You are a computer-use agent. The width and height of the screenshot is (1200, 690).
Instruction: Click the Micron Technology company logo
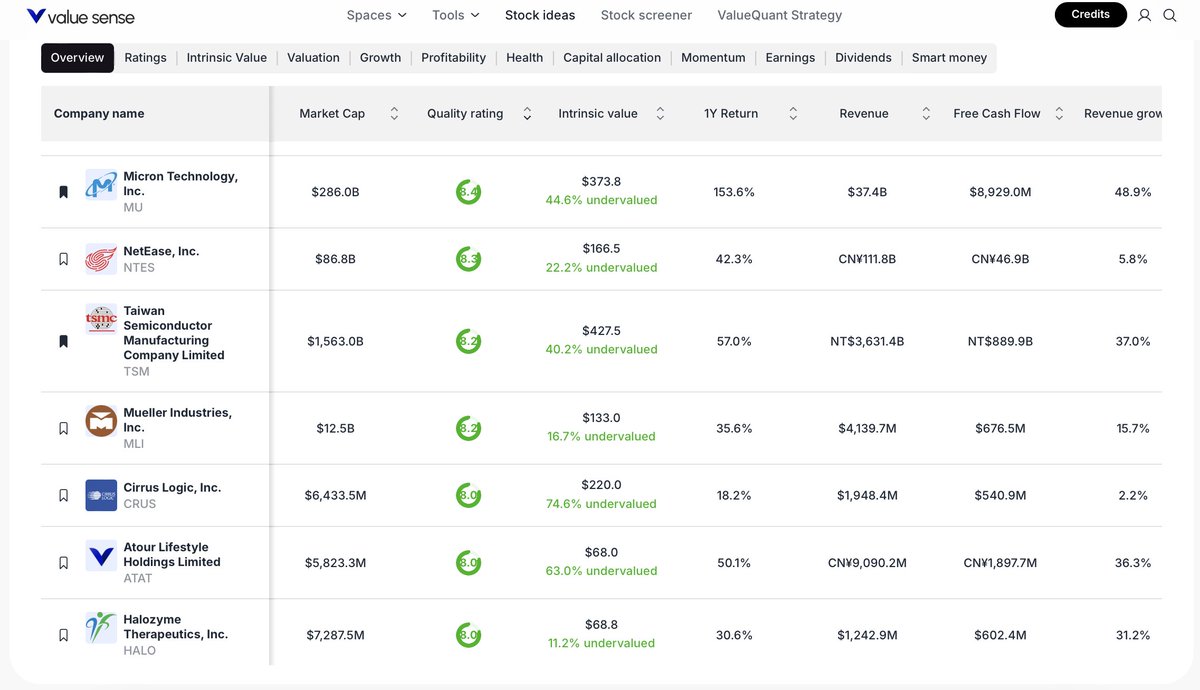click(101, 185)
